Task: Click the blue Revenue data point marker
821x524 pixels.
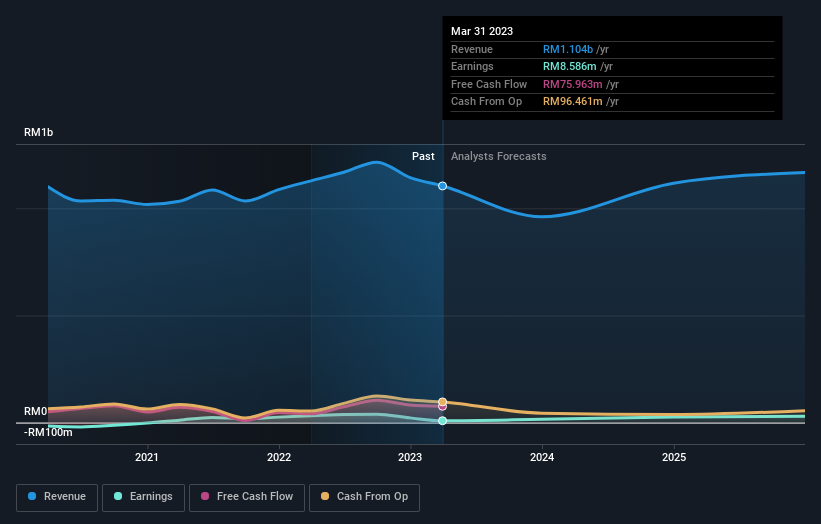Action: (442, 186)
